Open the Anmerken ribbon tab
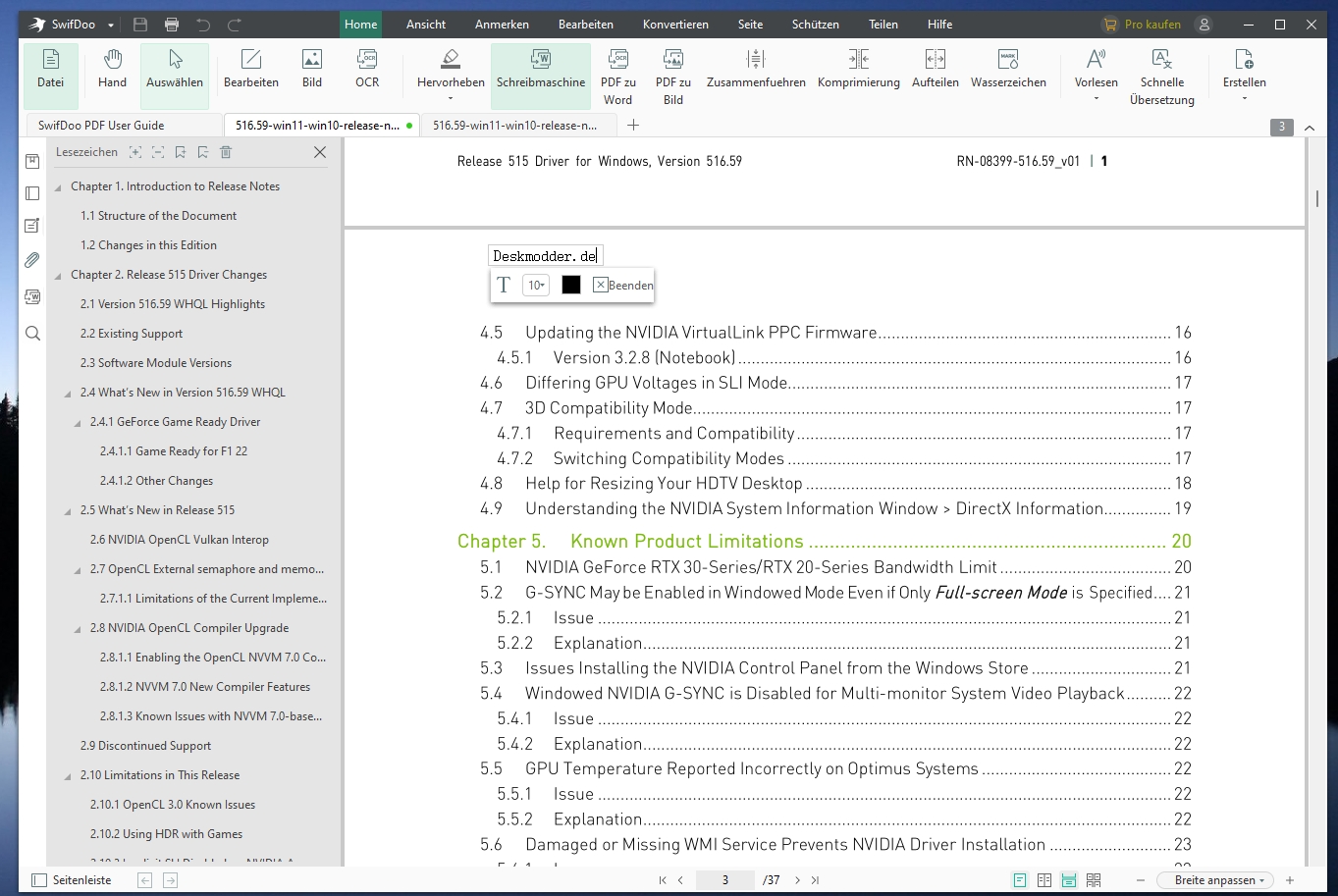Screen dimensions: 1338x896 coord(502,25)
